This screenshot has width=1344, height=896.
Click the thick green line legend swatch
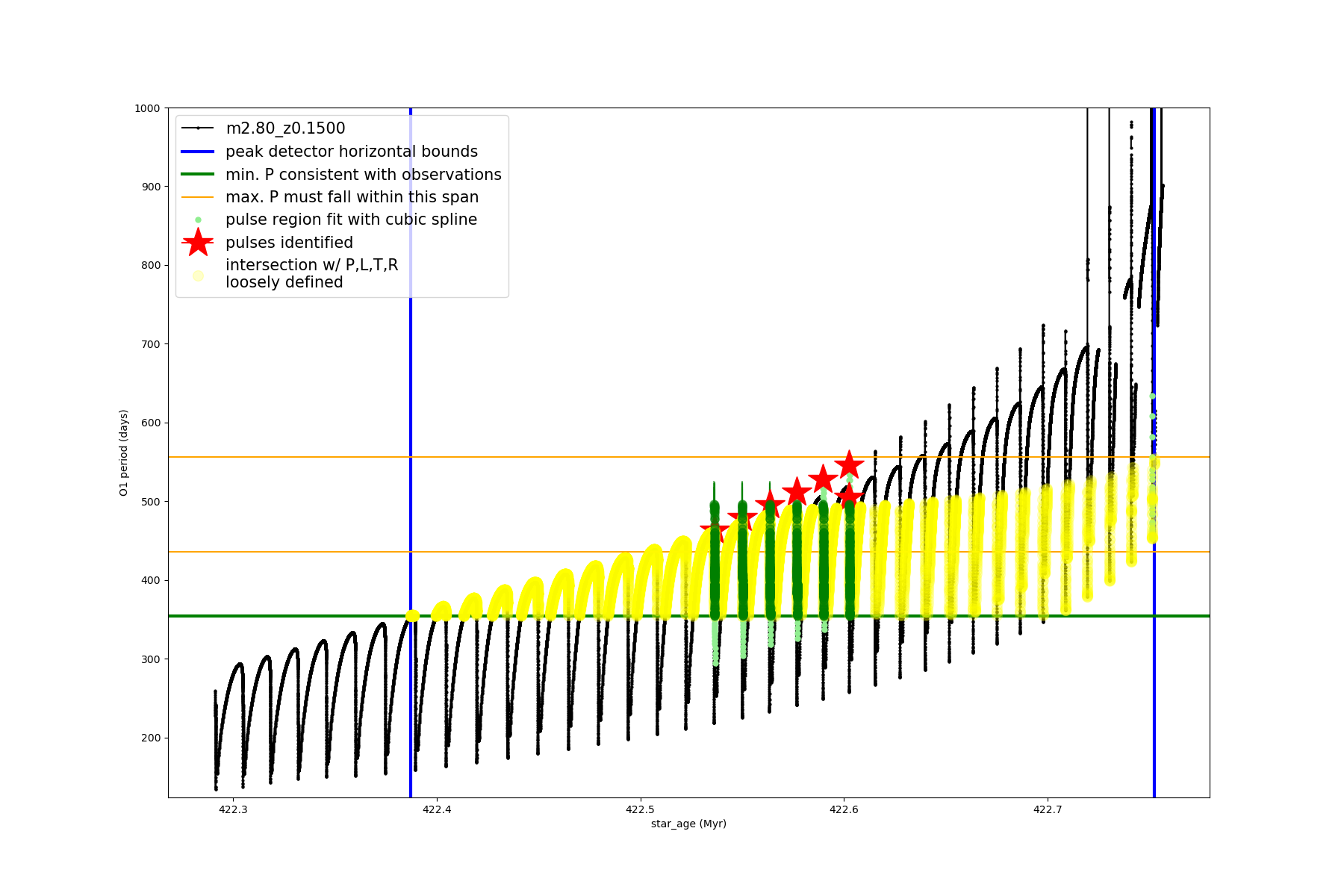198,174
